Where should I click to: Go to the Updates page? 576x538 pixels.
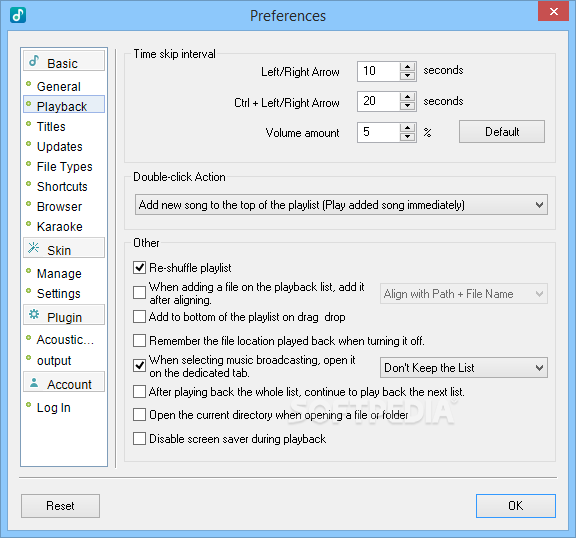60,147
